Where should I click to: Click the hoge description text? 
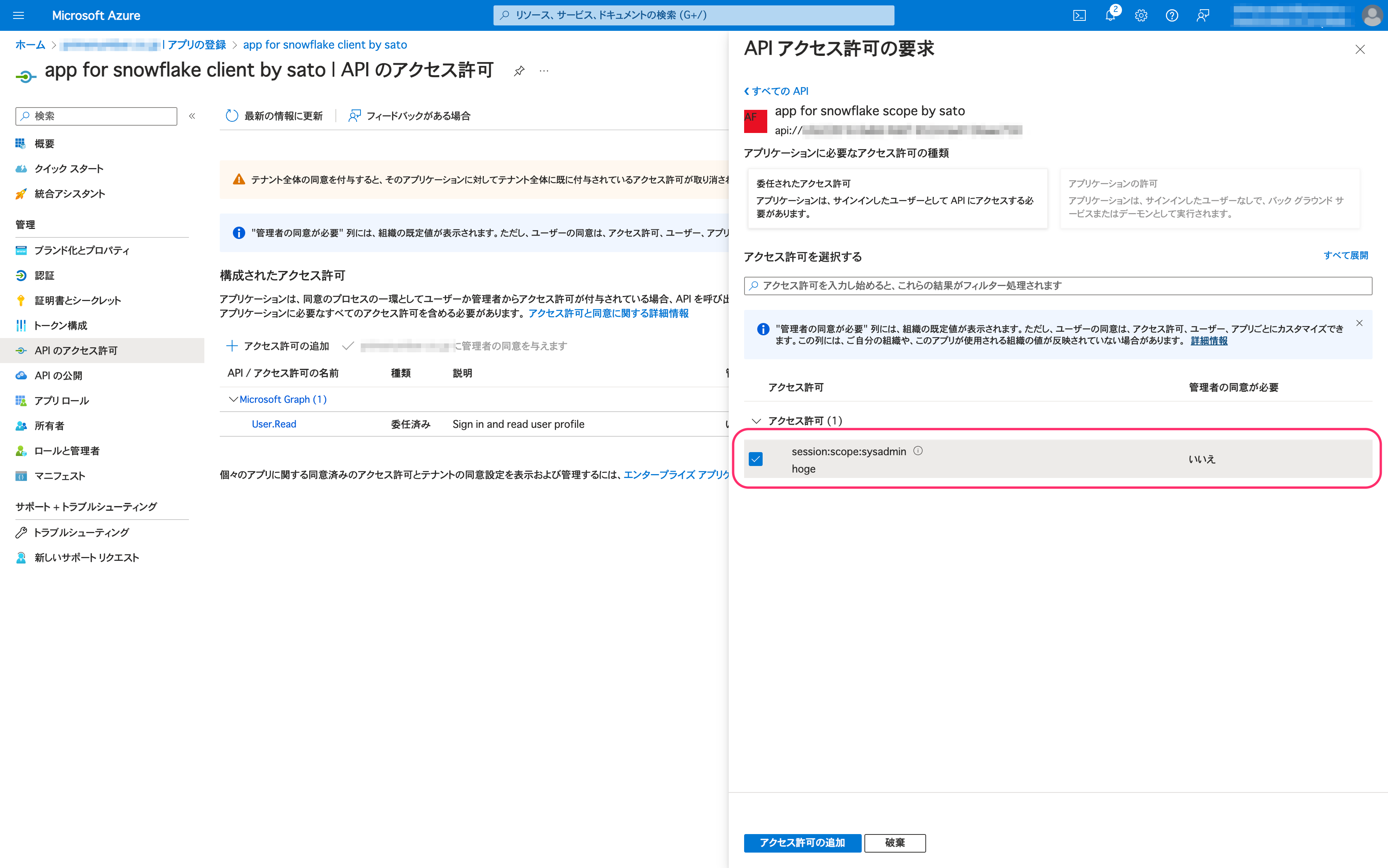[x=803, y=469]
